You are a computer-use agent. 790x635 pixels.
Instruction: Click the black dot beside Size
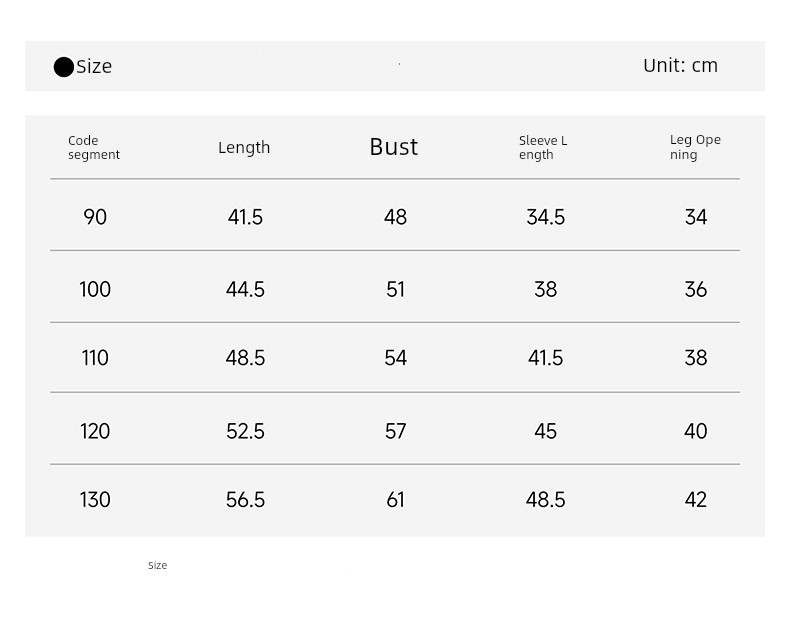tap(64, 67)
